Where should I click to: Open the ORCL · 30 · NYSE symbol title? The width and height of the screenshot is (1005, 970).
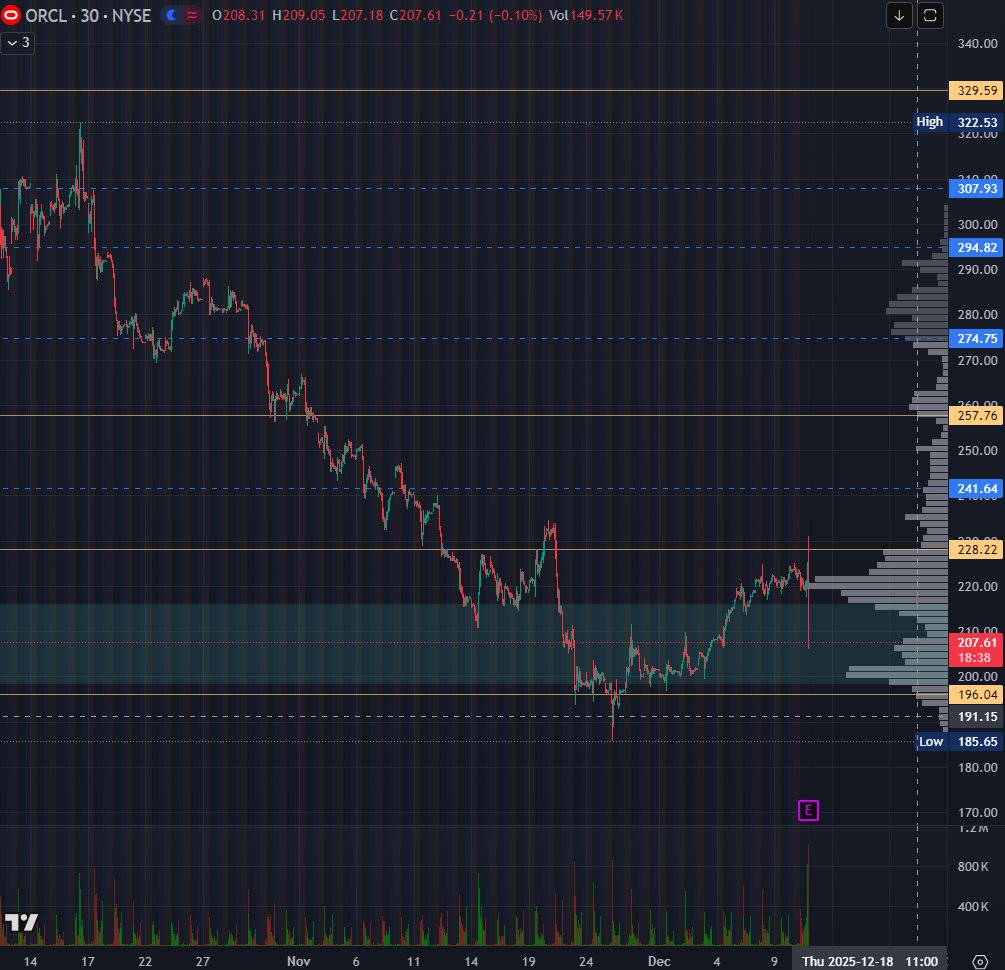click(88, 15)
